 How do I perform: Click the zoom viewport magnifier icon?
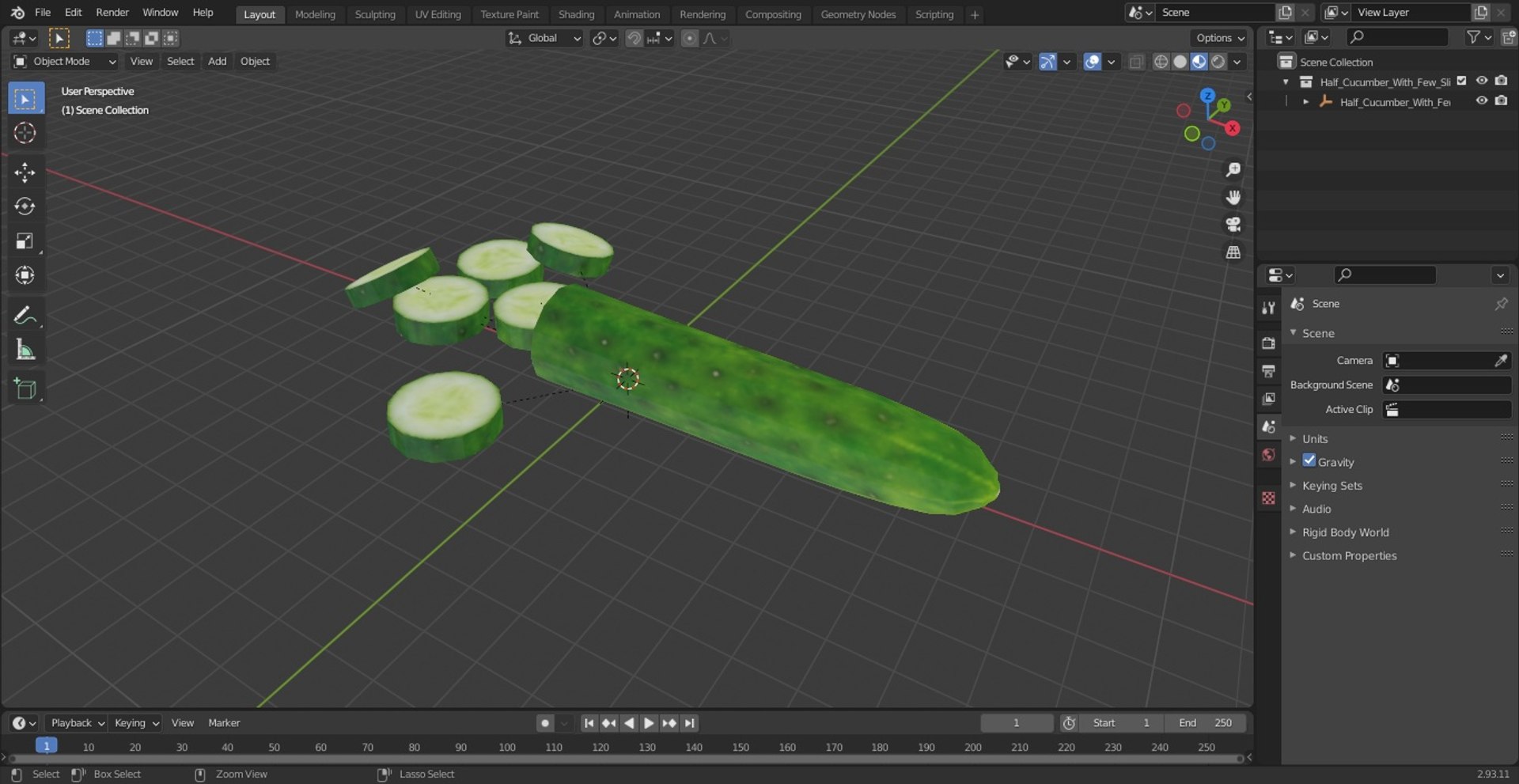point(1233,170)
